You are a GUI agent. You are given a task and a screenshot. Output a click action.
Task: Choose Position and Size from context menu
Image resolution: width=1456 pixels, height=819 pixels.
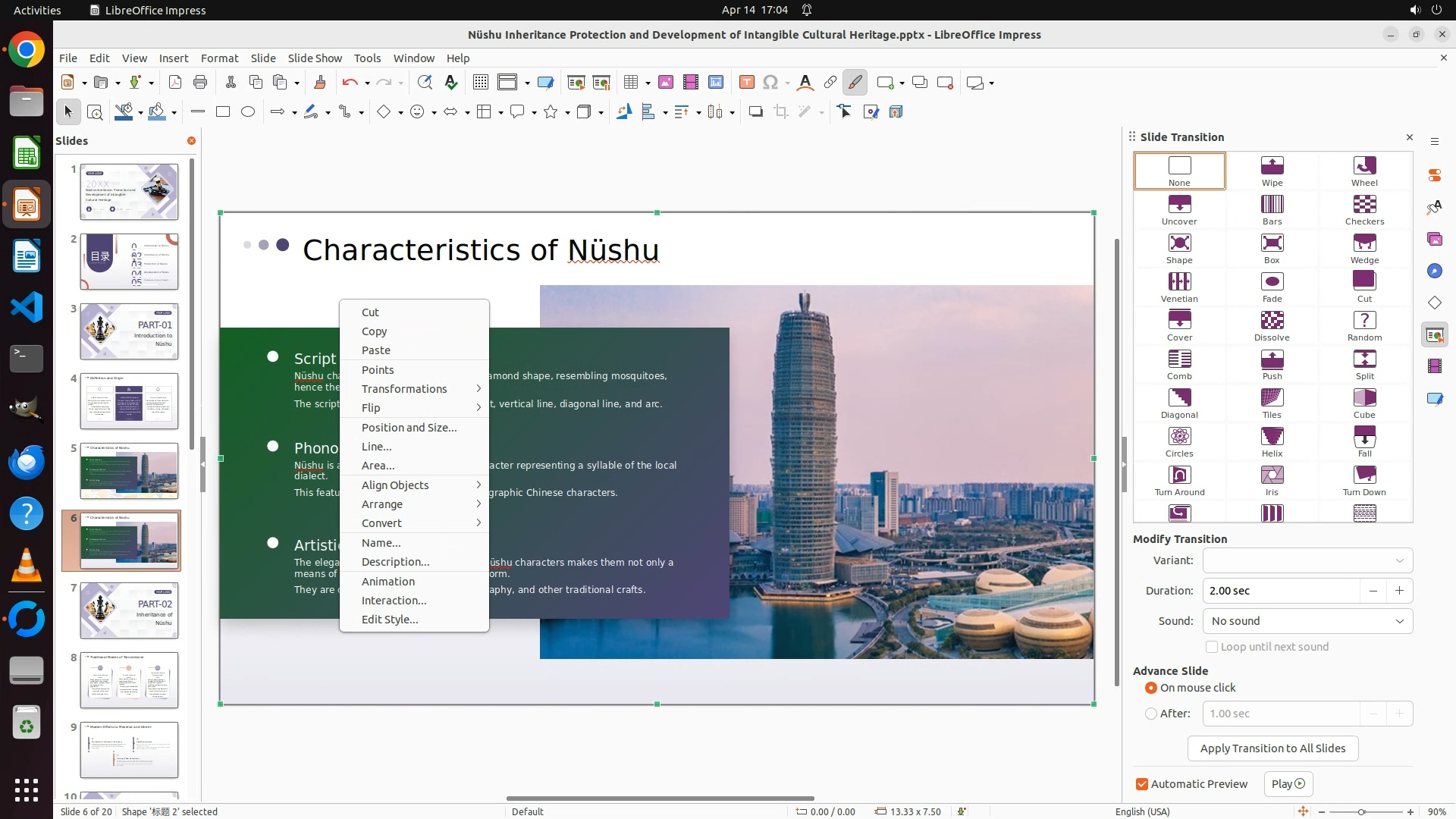409,428
